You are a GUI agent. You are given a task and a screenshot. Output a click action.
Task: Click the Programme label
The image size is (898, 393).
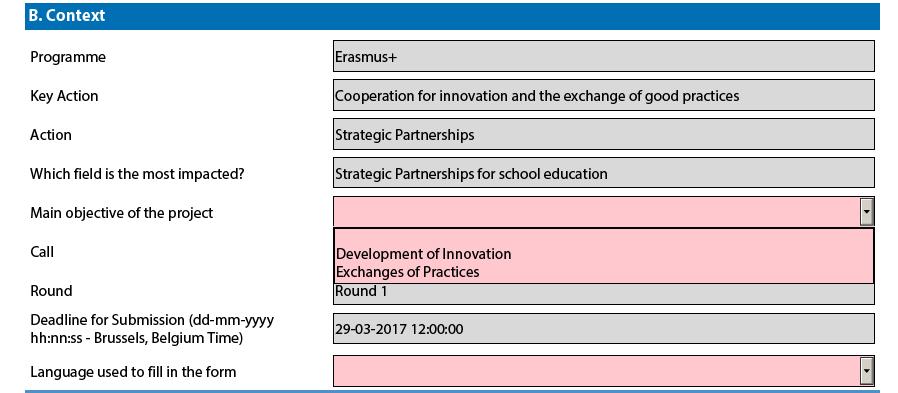click(x=68, y=57)
